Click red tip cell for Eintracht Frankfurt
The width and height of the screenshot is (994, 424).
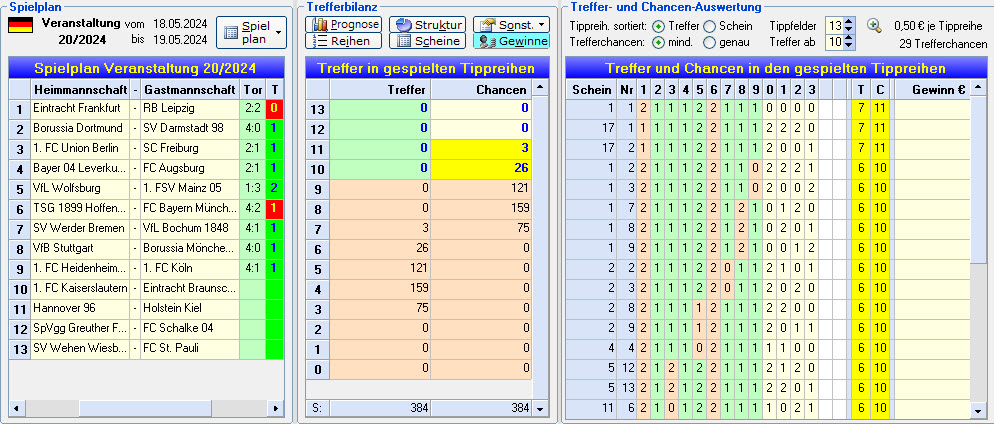274,108
